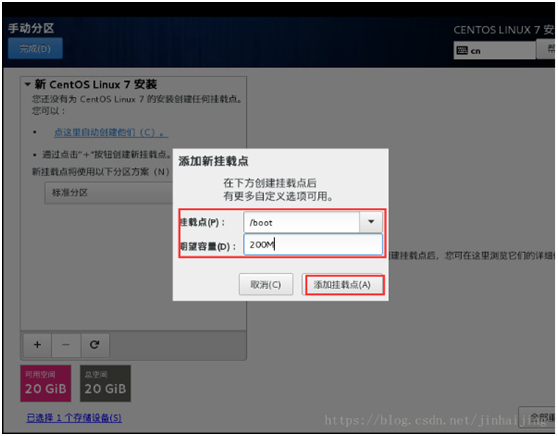Click the keyboard layout icon next to cn

(x=462, y=51)
